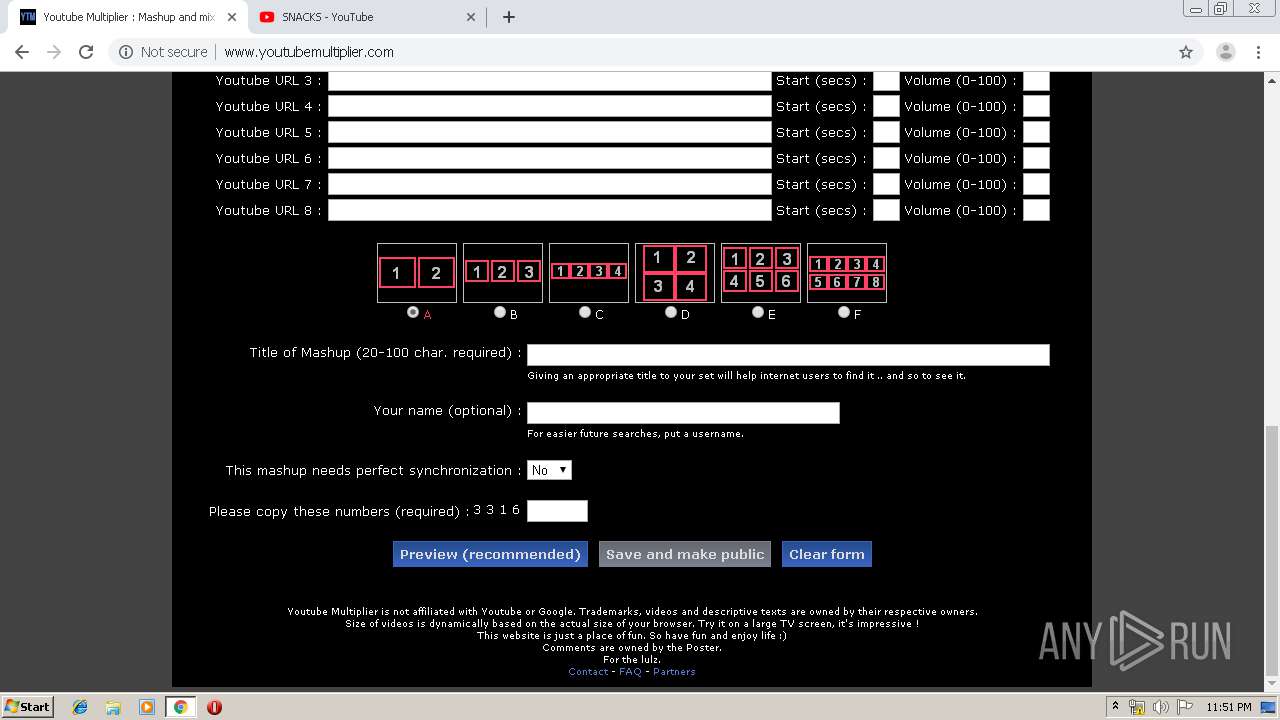
Task: Focus Start secs field for URL 4
Action: point(886,106)
